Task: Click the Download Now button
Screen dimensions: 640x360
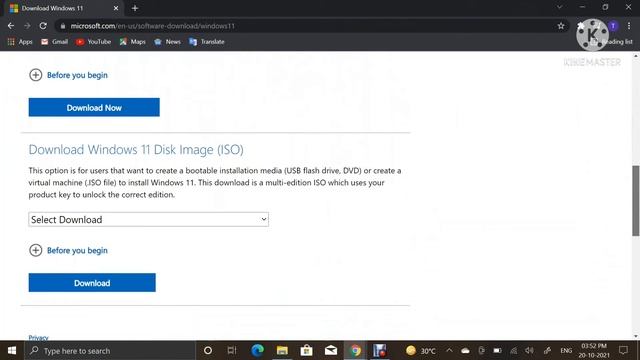Action: 94,107
